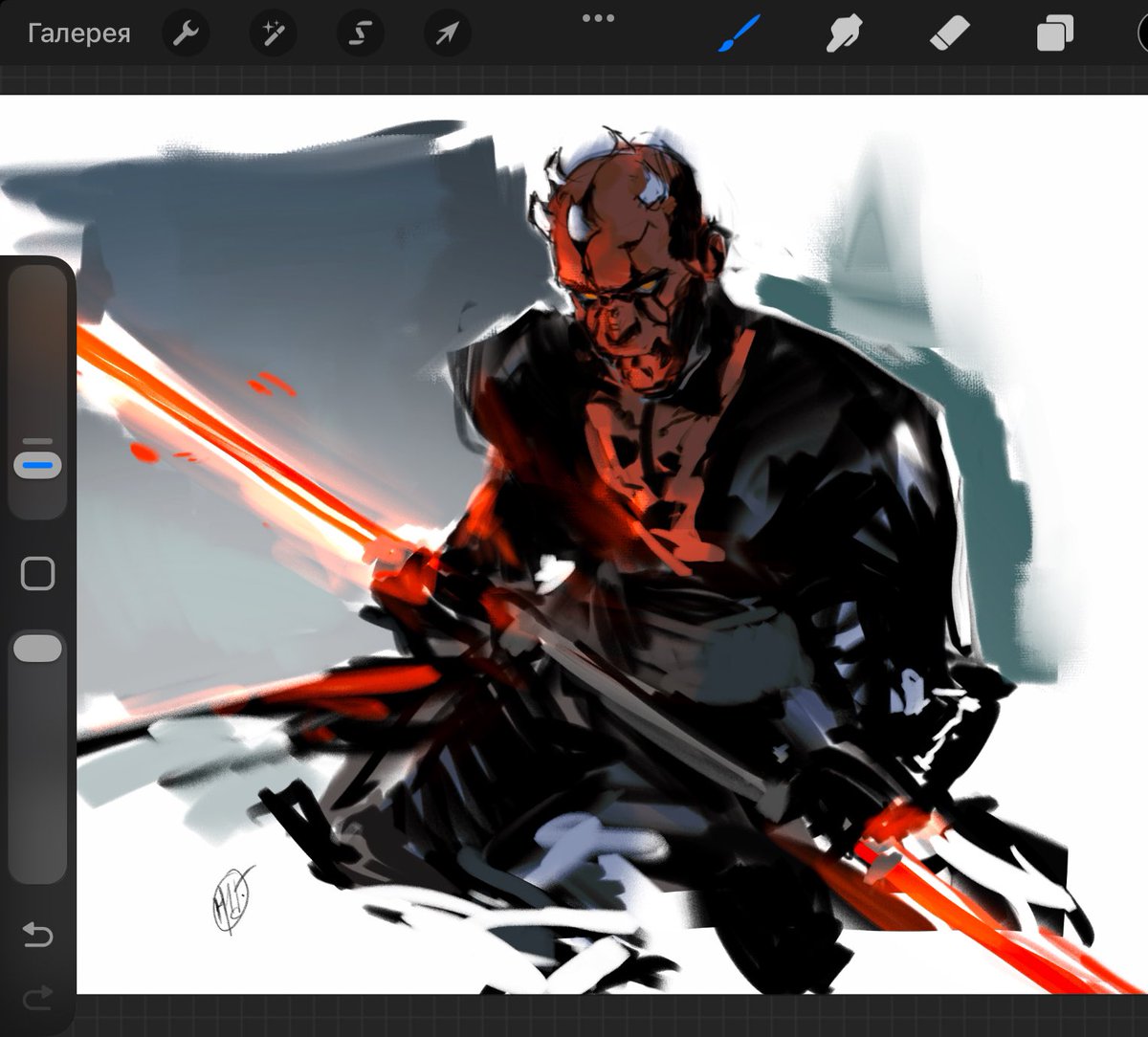Activate the Transform arrow tool

[x=447, y=34]
